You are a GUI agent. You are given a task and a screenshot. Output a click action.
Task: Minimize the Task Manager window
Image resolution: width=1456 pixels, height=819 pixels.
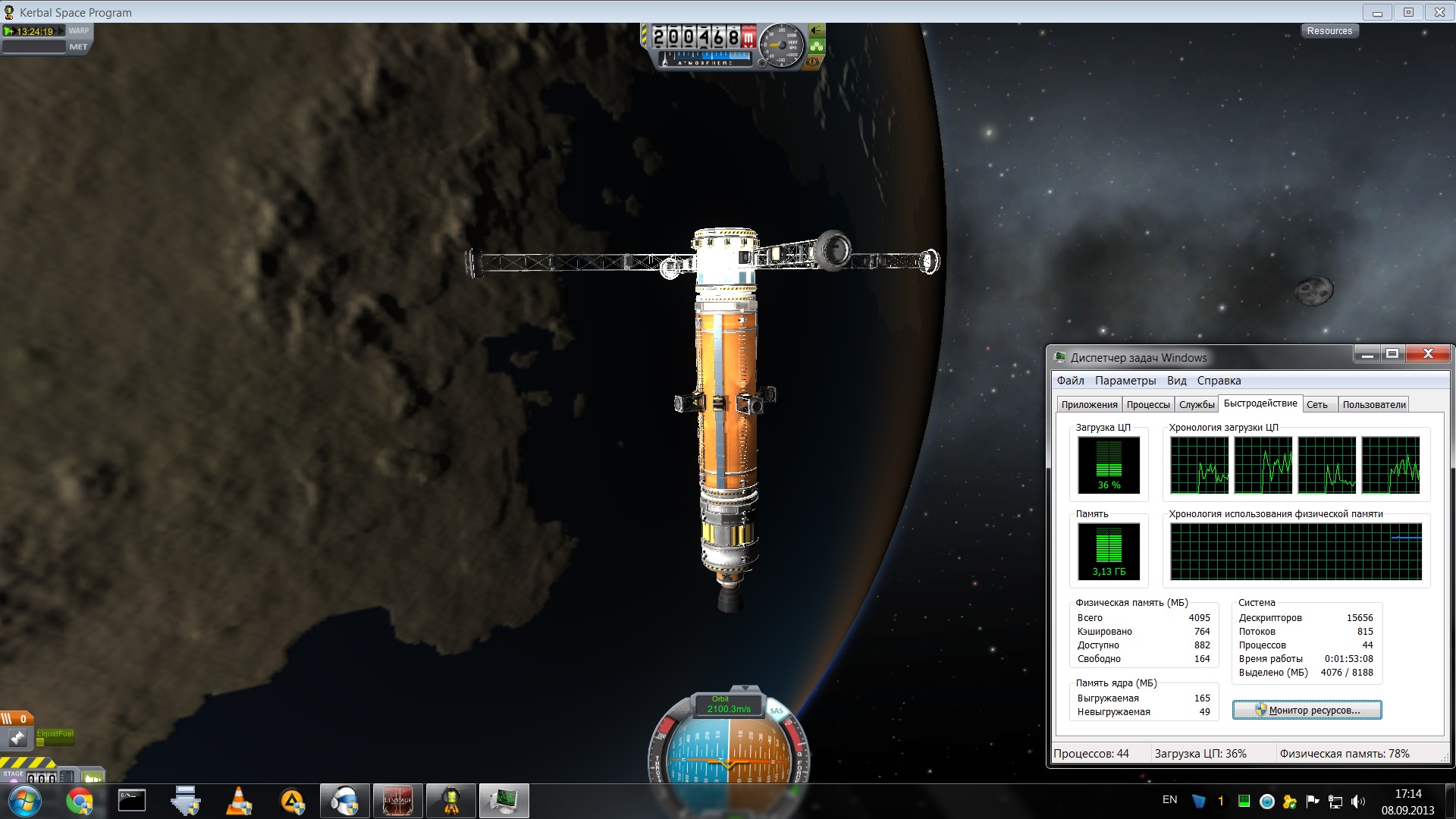pyautogui.click(x=1367, y=354)
